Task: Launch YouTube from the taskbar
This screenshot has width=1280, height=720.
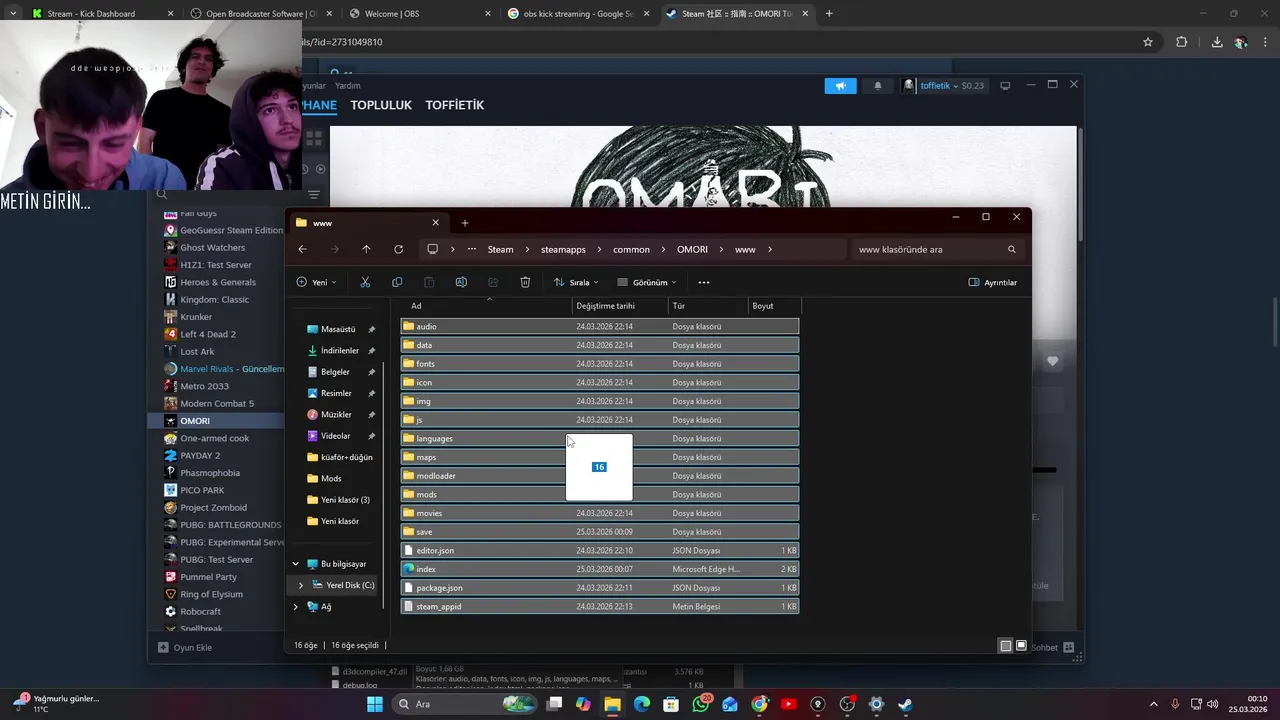Action: click(788, 704)
